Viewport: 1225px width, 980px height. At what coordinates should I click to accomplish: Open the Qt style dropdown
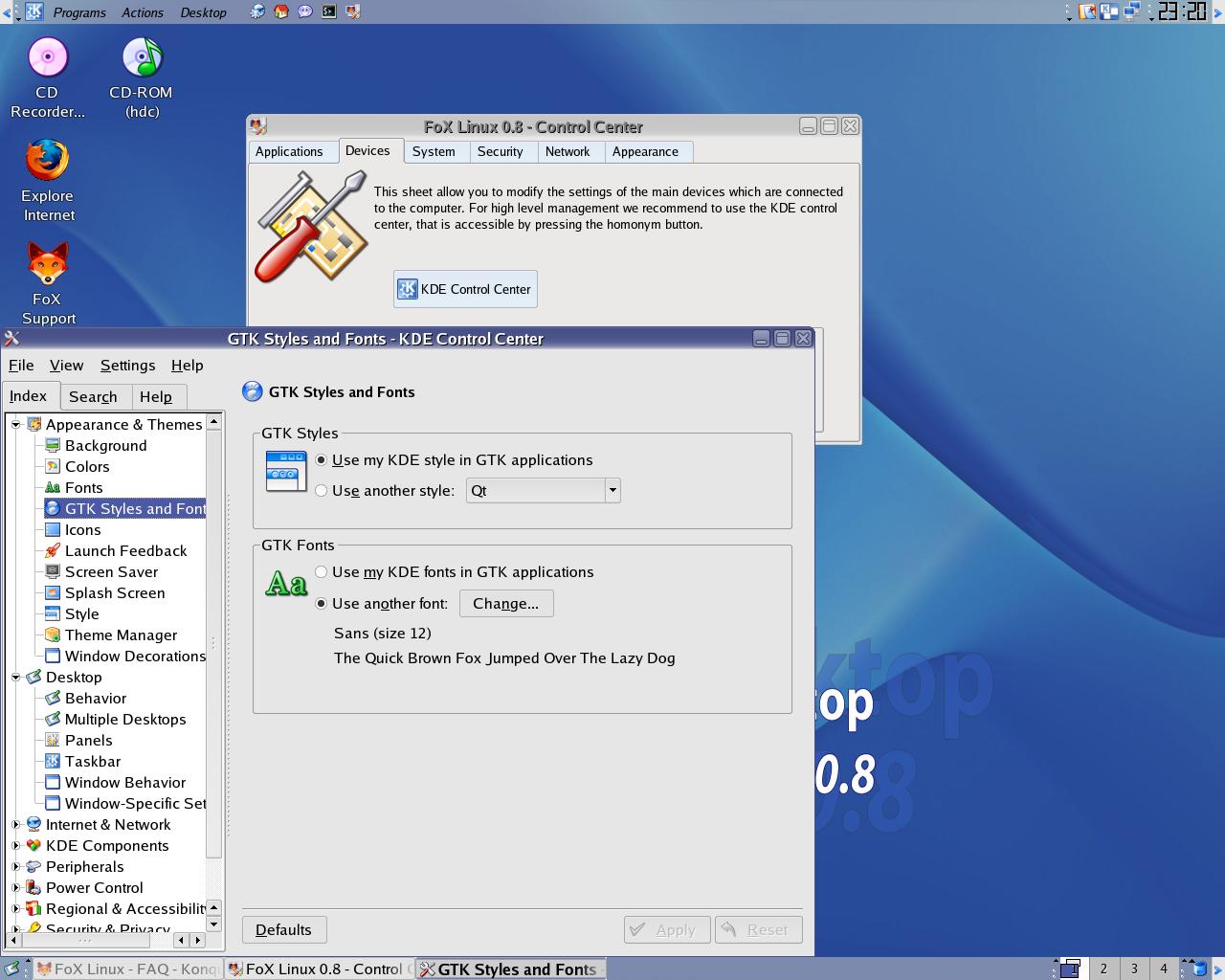[544, 491]
